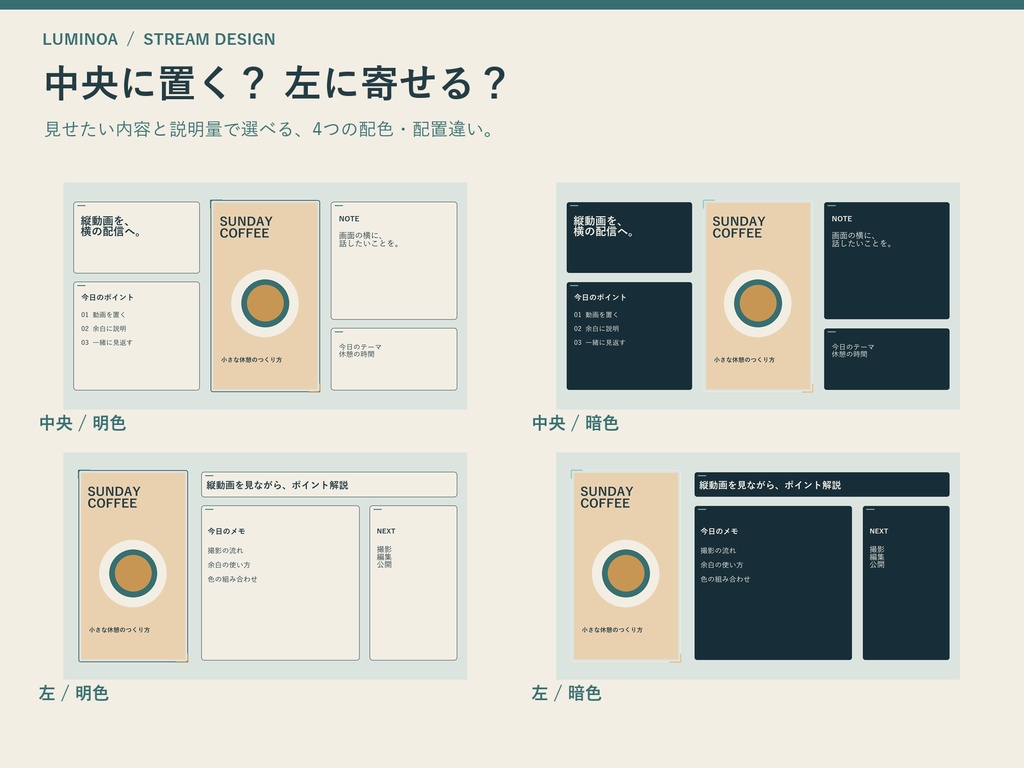Click 今日のメモ heading in 左 / 明色

click(x=226, y=532)
